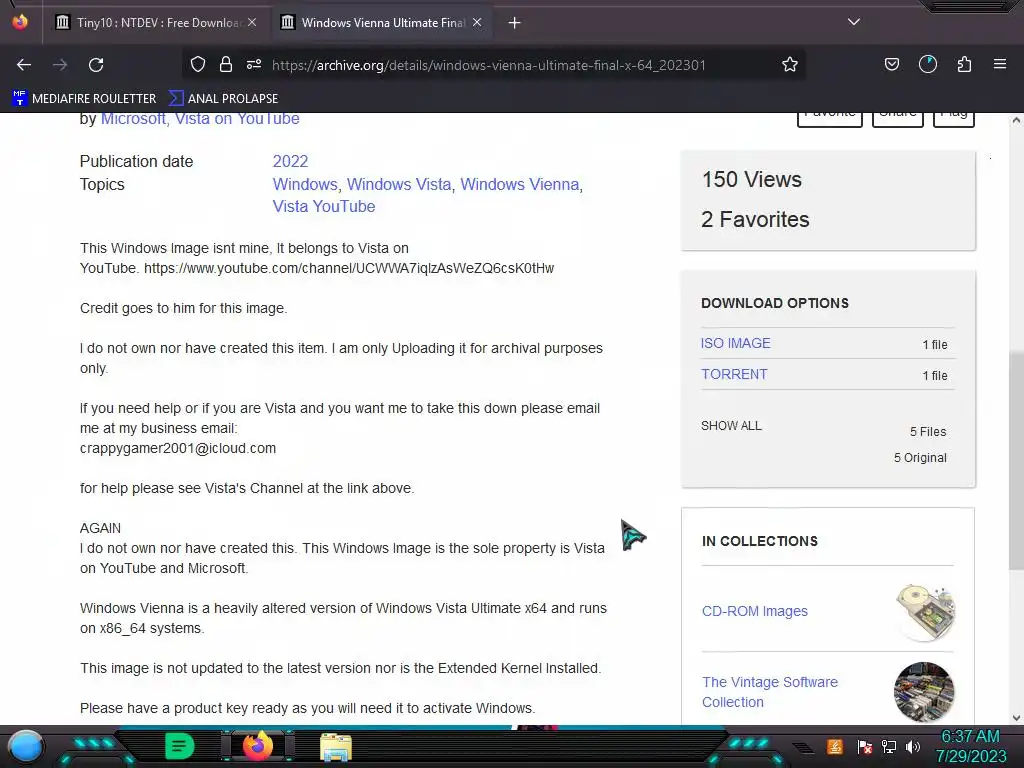The image size is (1024, 768).
Task: Open File Explorer from the taskbar
Action: pos(336,747)
